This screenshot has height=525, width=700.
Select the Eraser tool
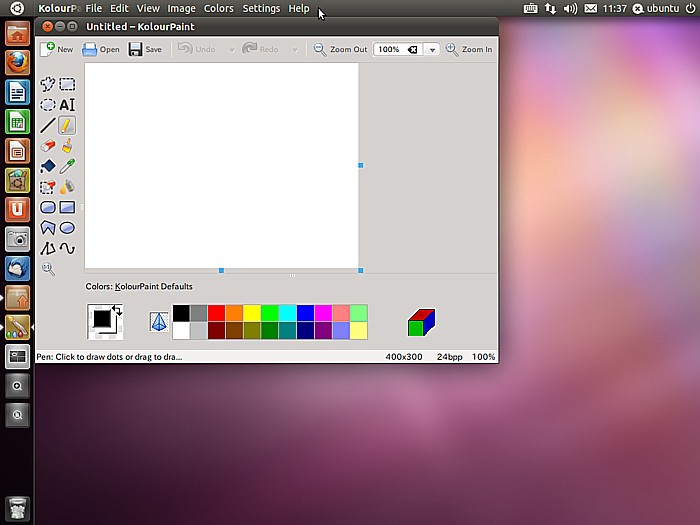48,146
